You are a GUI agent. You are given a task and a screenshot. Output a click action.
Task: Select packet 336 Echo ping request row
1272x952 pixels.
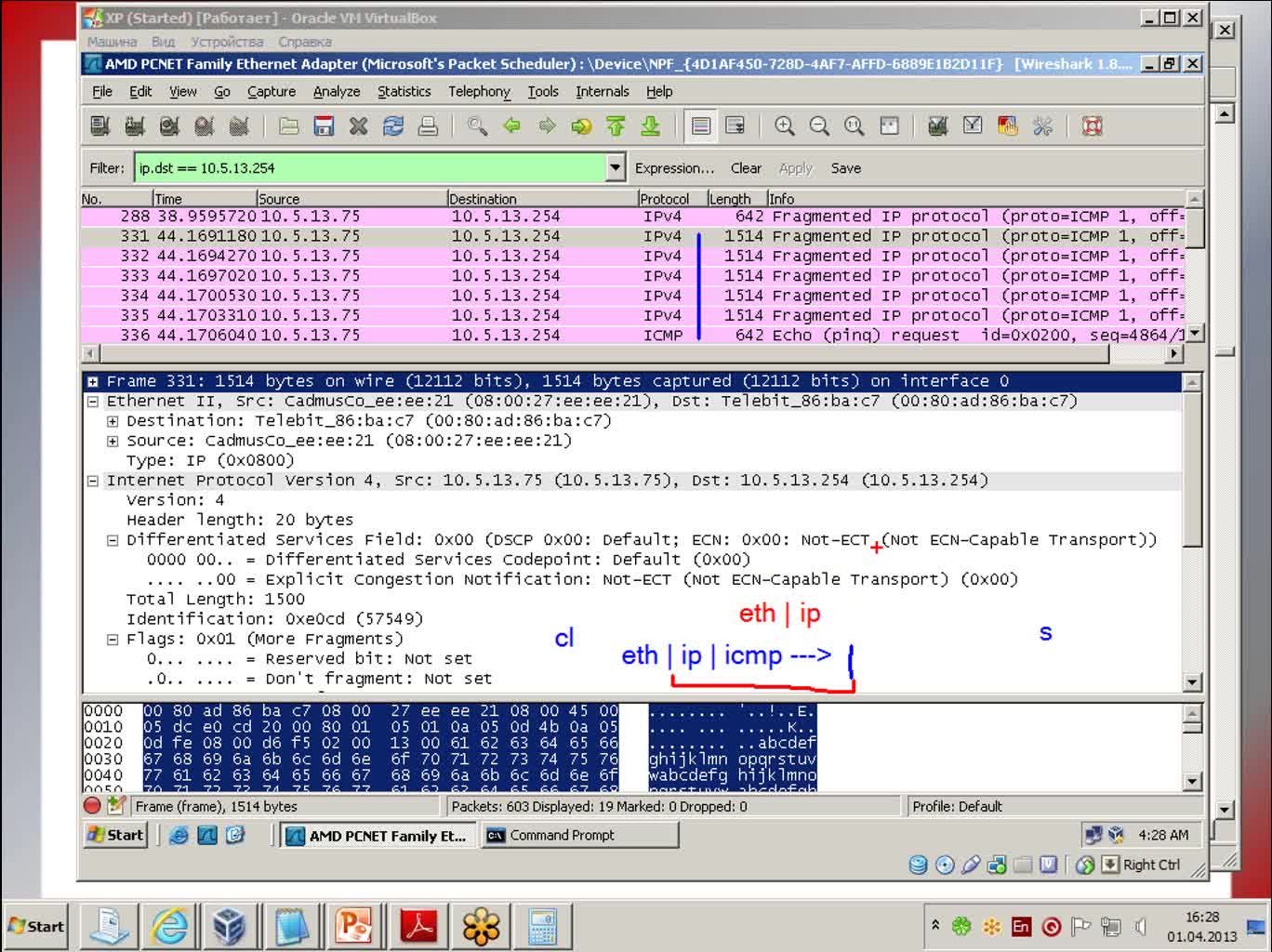click(x=633, y=335)
